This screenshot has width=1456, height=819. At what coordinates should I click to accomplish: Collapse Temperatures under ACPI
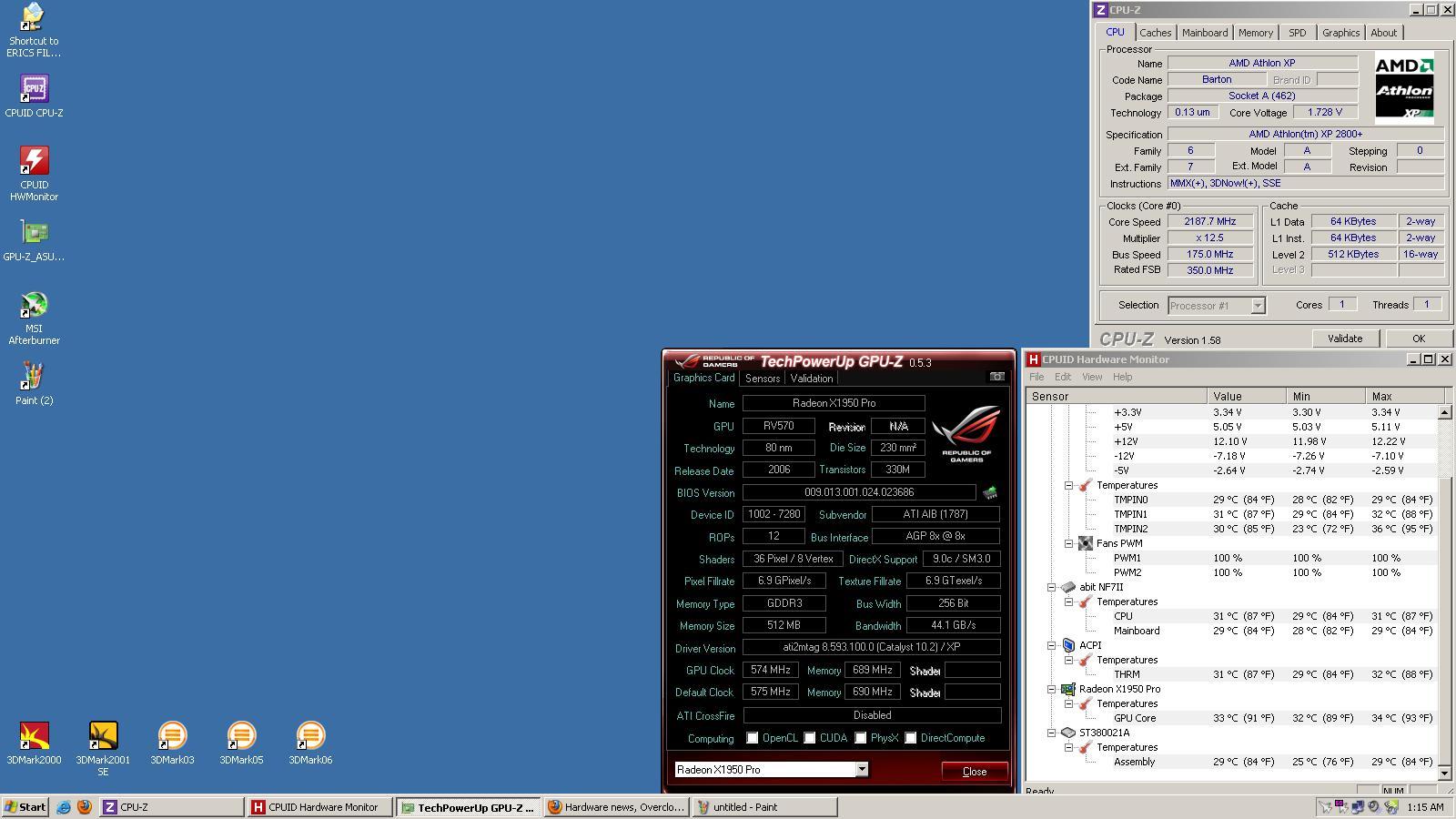(x=1068, y=660)
